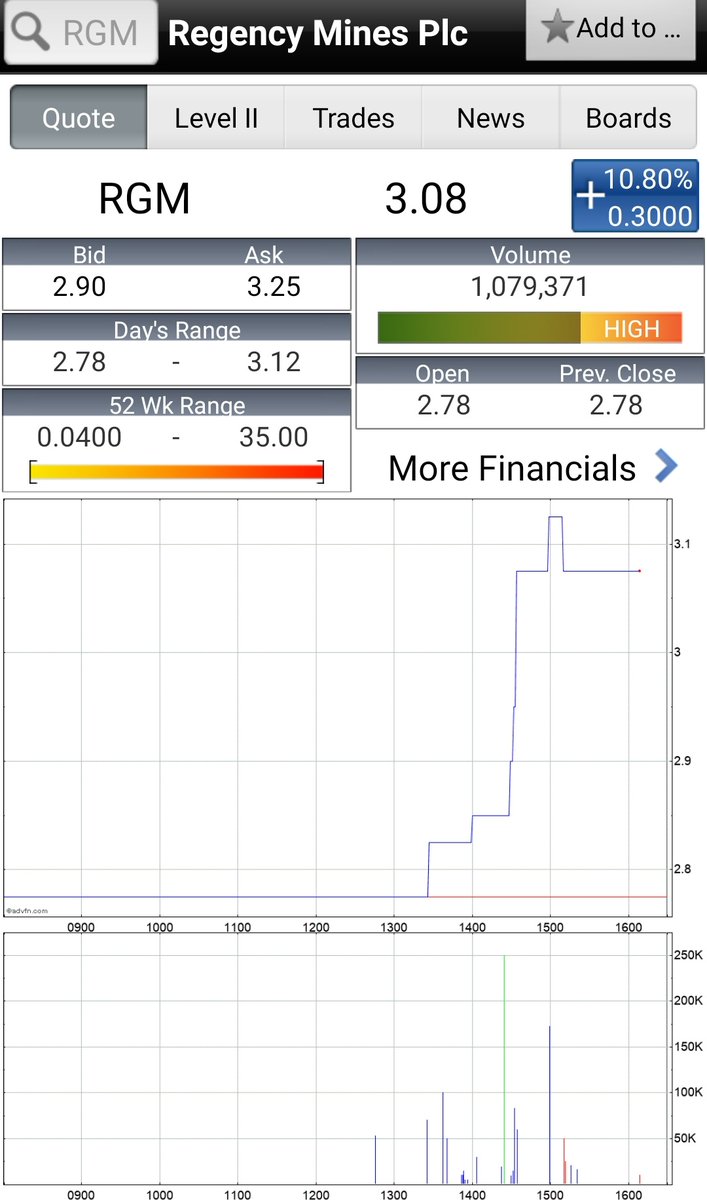
Task: Tap the last price 3.08
Action: (426, 198)
